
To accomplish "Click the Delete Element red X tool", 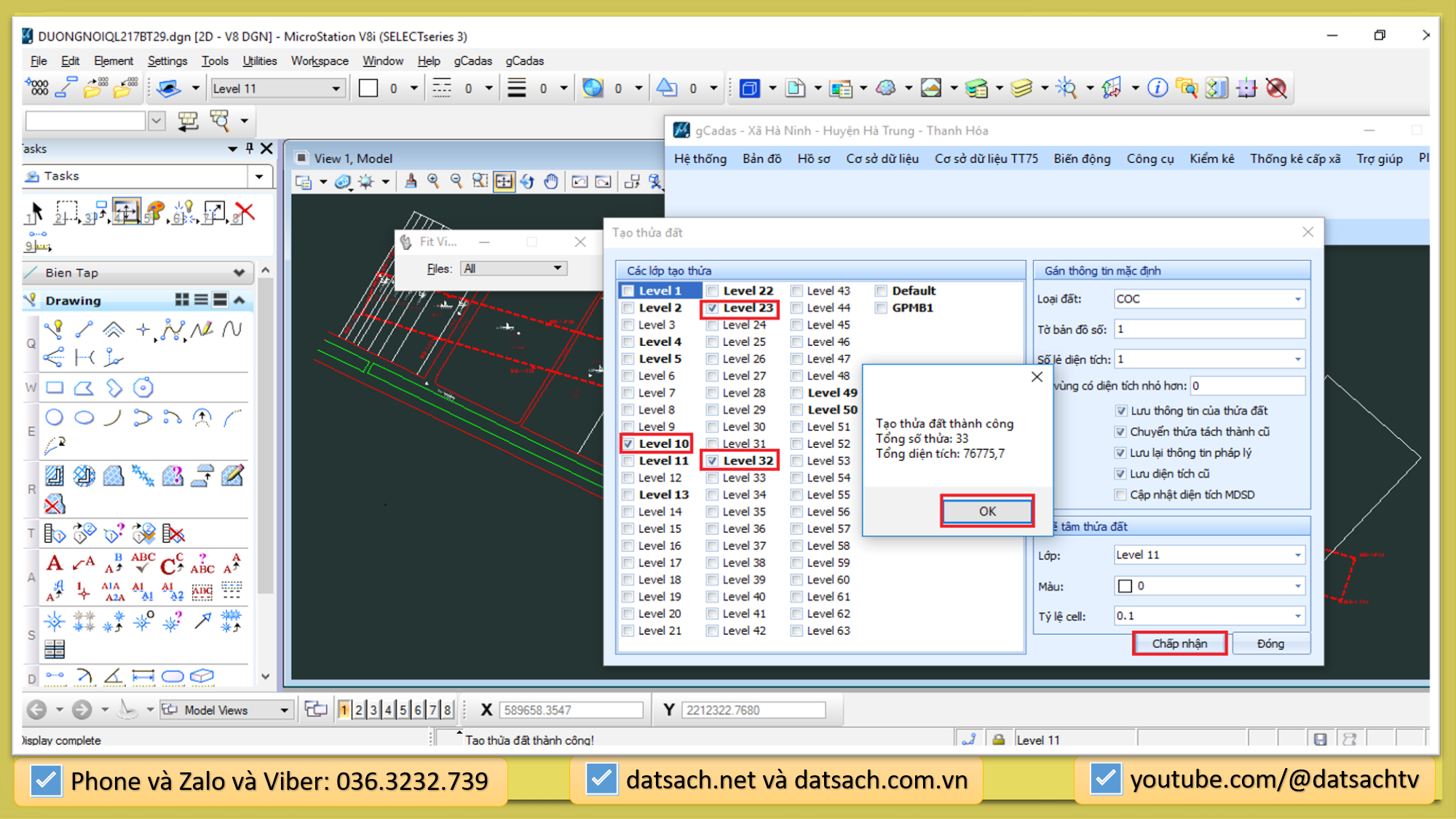I will pyautogui.click(x=245, y=213).
